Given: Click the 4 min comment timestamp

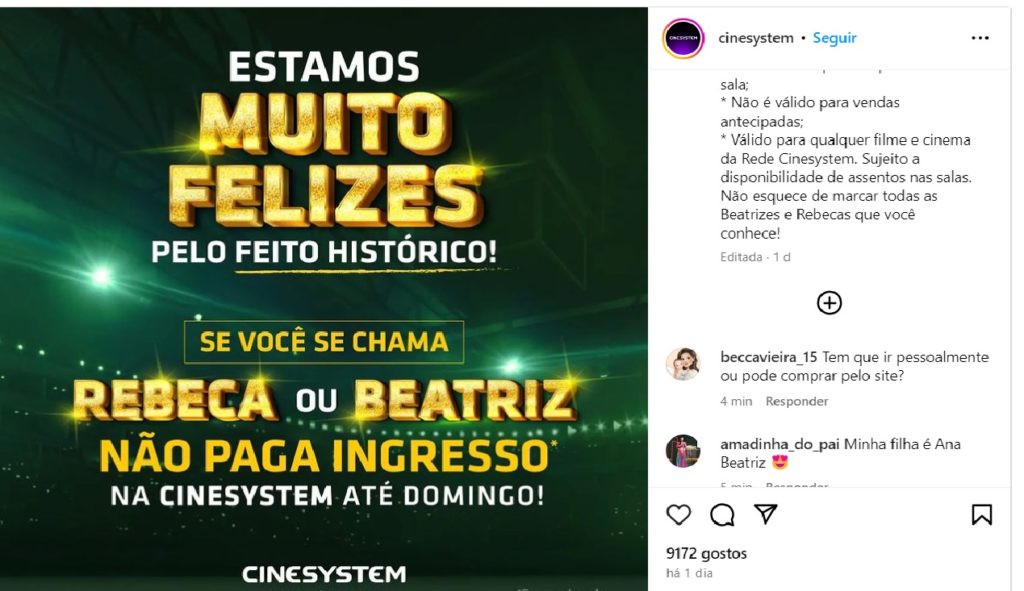Looking at the screenshot, I should click(736, 401).
